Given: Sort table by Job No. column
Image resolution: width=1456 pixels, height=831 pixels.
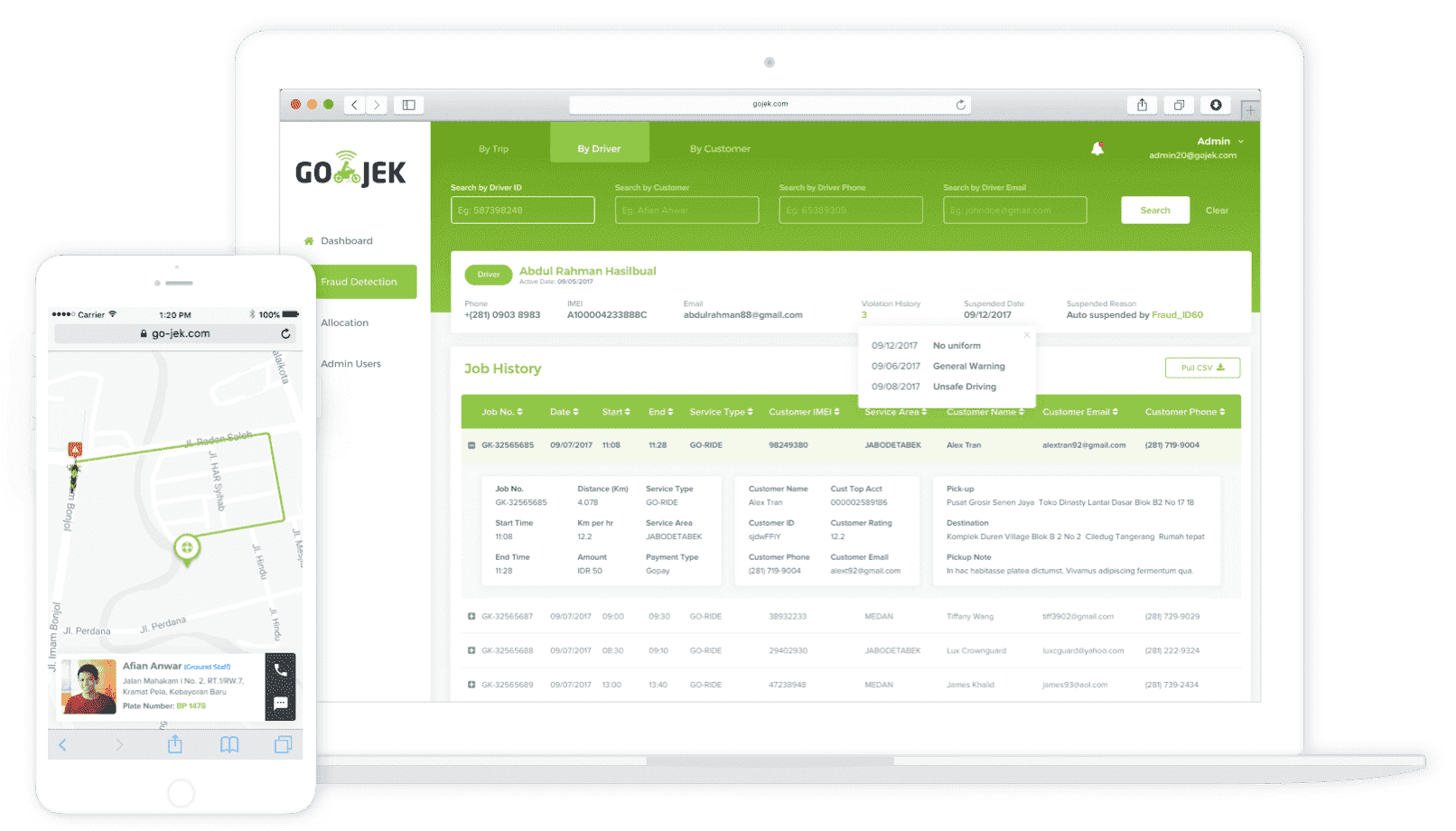Looking at the screenshot, I should click(502, 412).
